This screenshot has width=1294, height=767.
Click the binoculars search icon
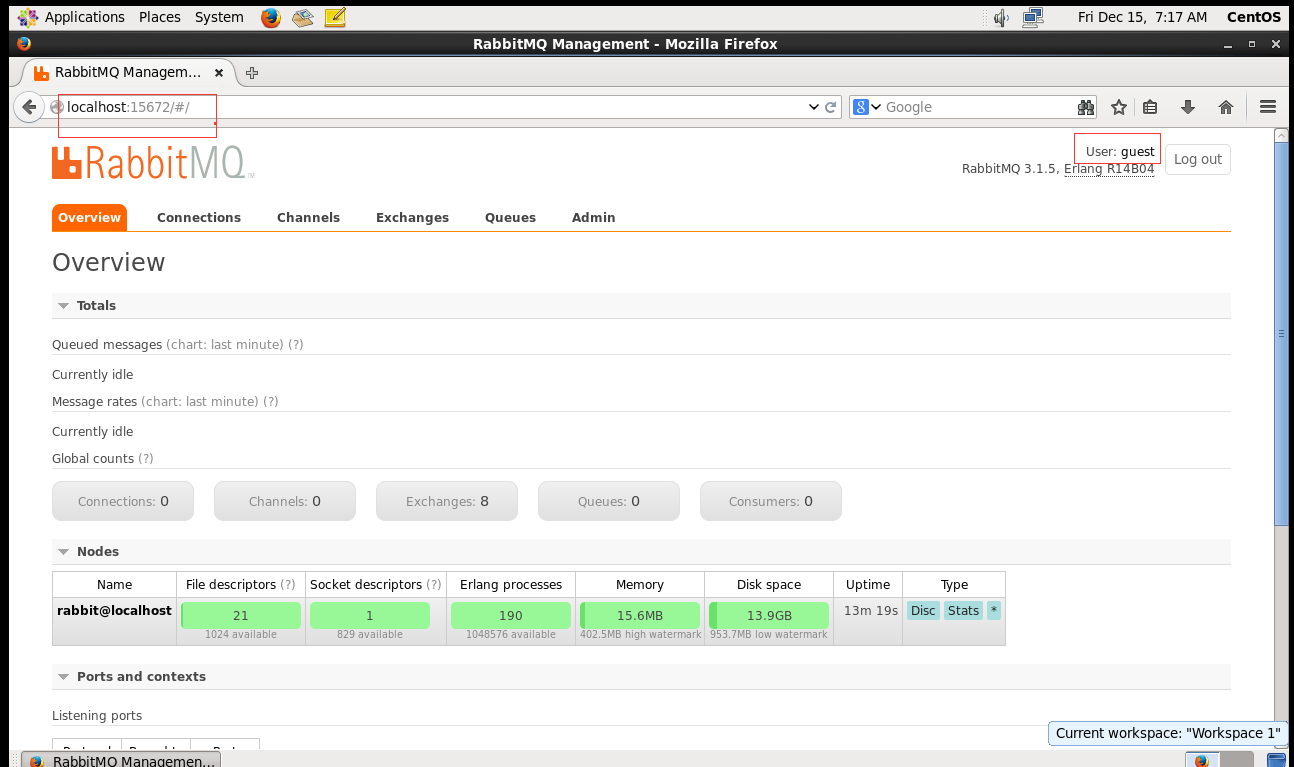point(1086,107)
